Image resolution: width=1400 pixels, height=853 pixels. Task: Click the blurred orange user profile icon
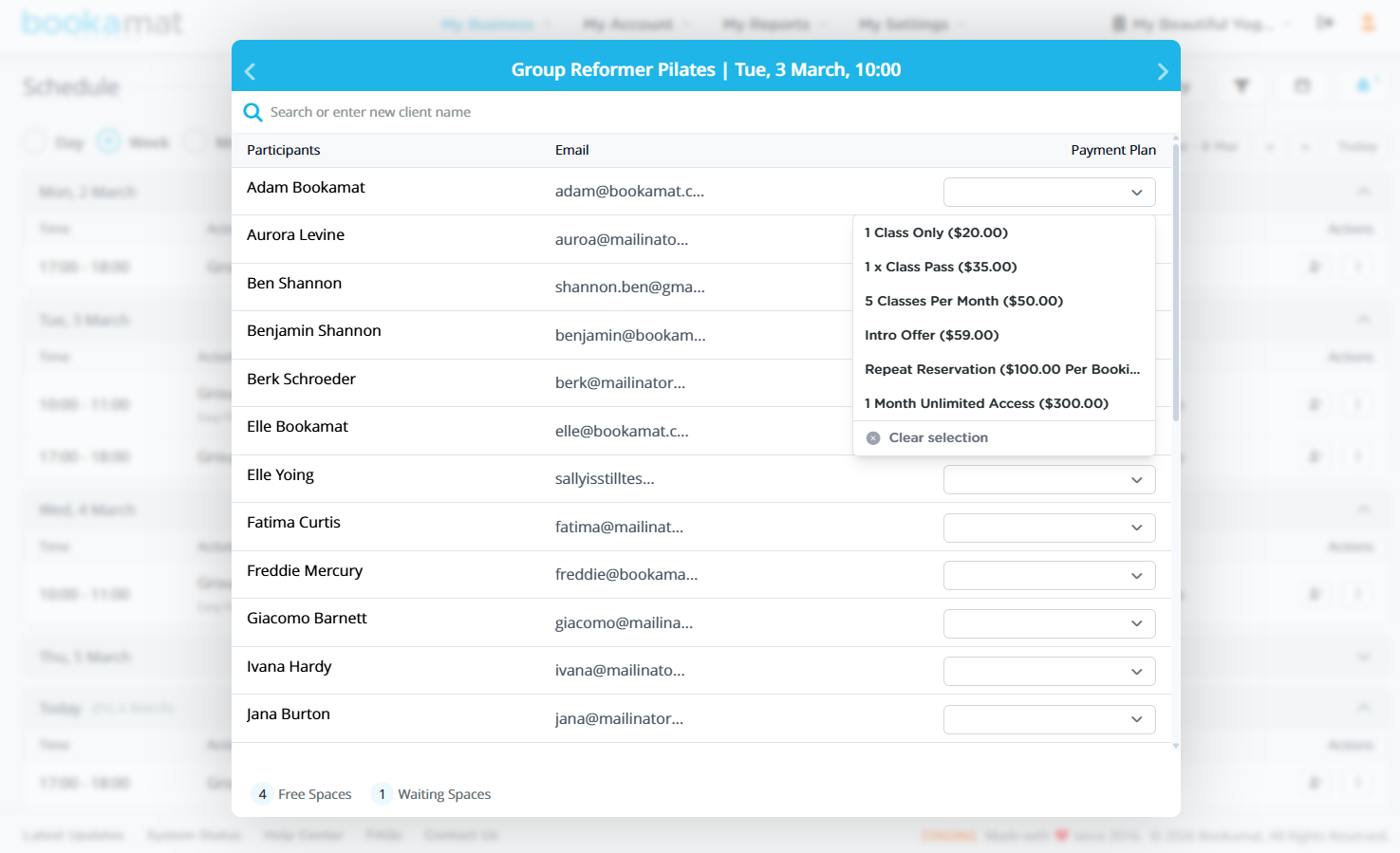1368,23
